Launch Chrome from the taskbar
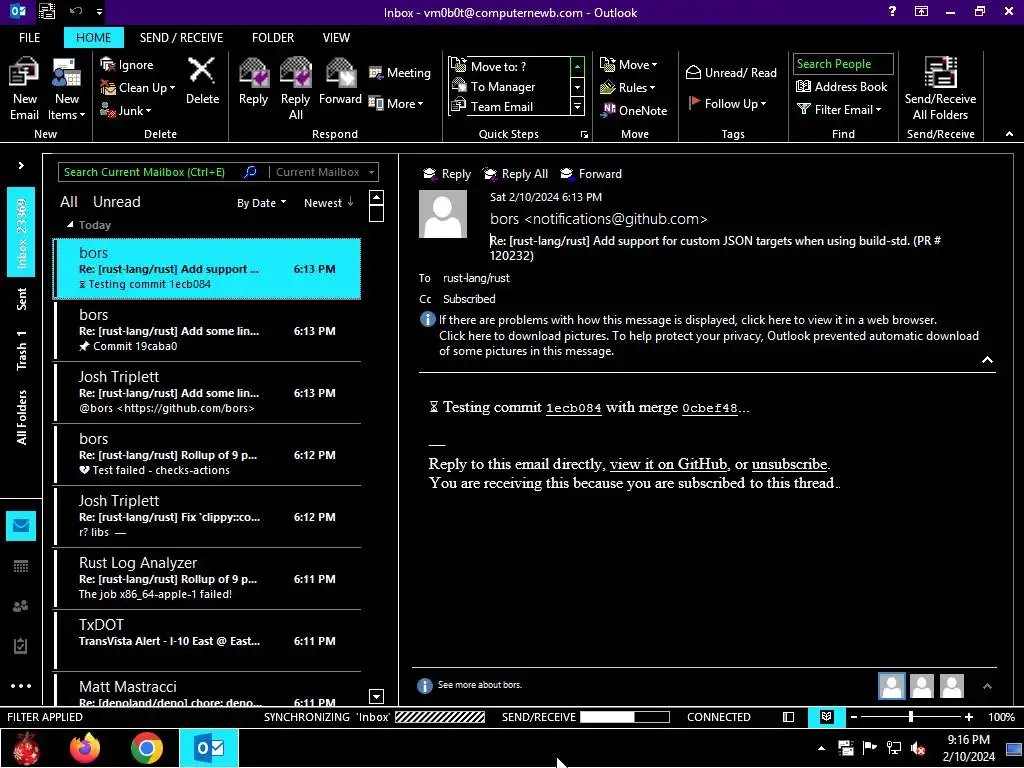The width and height of the screenshot is (1024, 768). click(x=147, y=748)
